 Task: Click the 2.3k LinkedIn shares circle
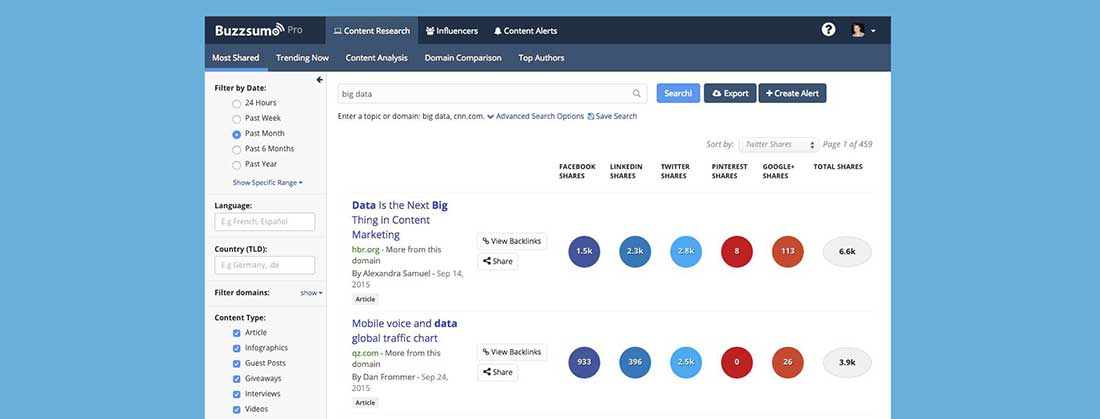click(635, 251)
